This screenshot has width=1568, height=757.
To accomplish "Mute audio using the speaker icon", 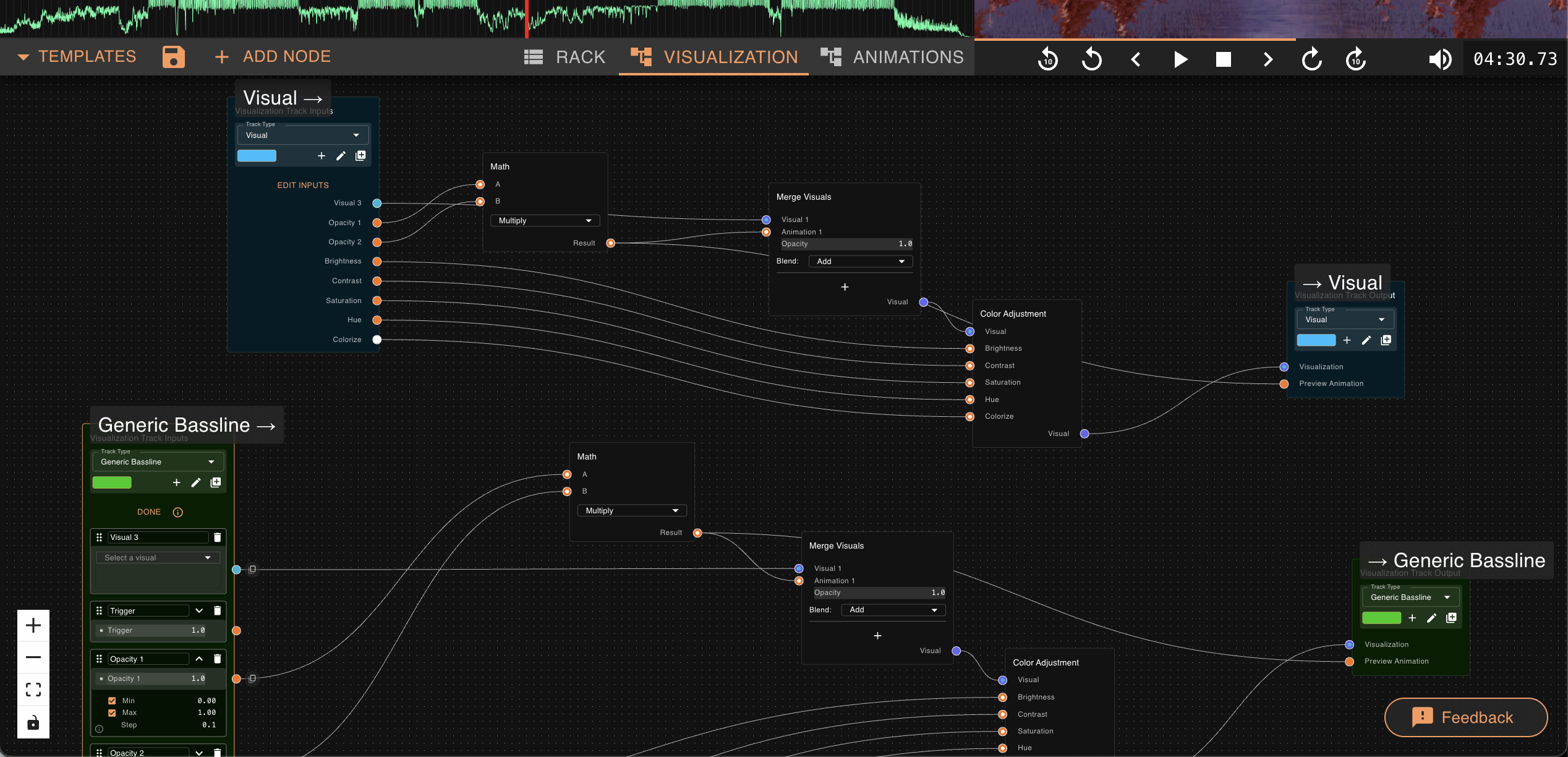I will 1440,59.
